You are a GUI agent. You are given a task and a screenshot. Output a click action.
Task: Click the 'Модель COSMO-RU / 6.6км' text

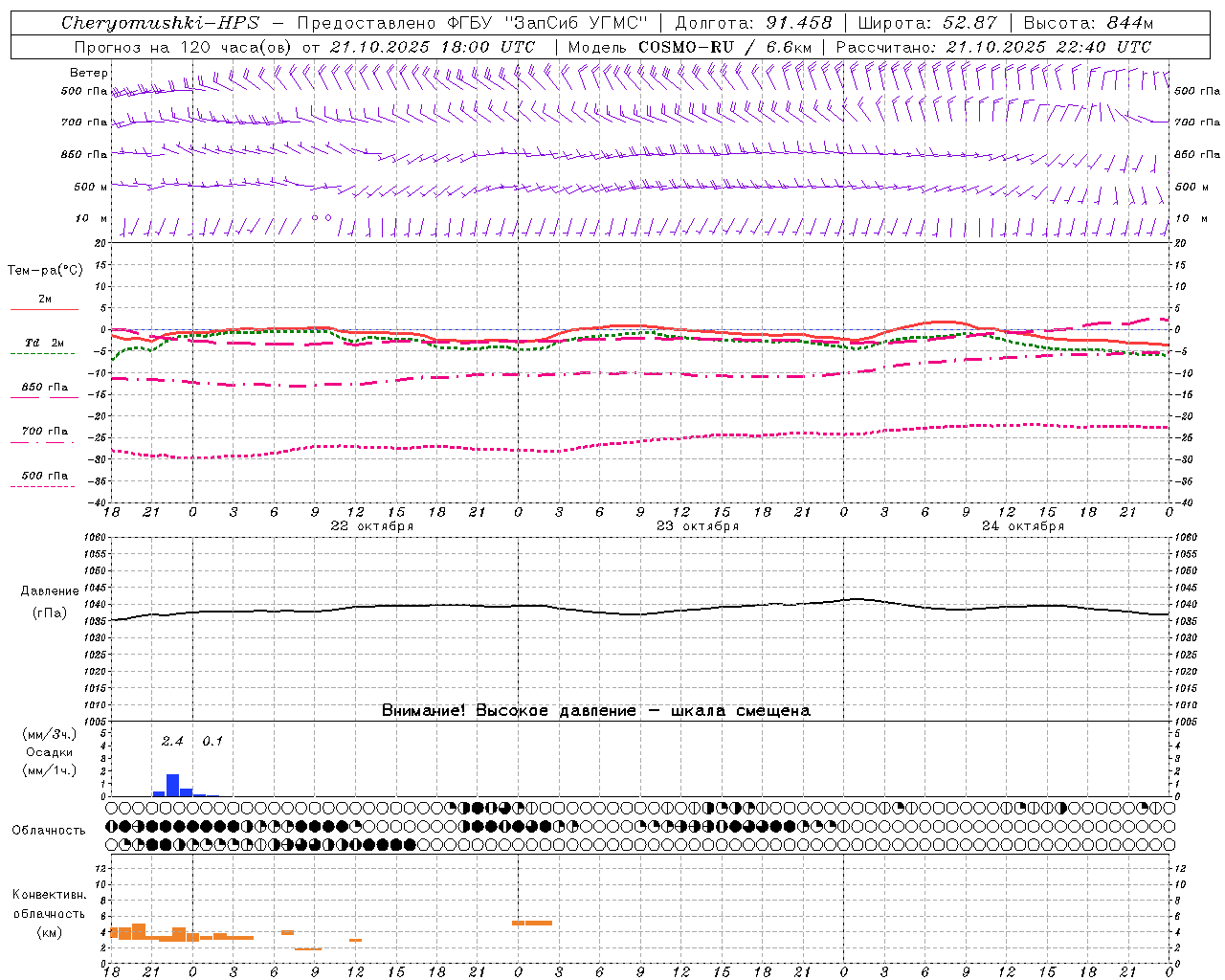click(x=690, y=47)
